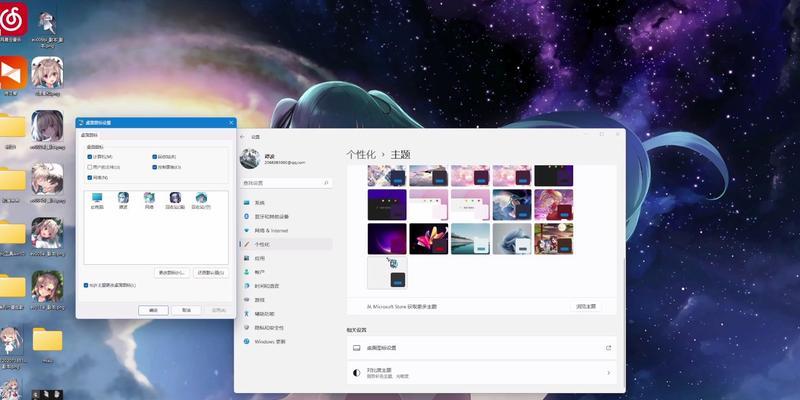Select the 回收站(满) full recycle bin icon
Image resolution: width=800 pixels, height=400 pixels.
pyautogui.click(x=175, y=201)
